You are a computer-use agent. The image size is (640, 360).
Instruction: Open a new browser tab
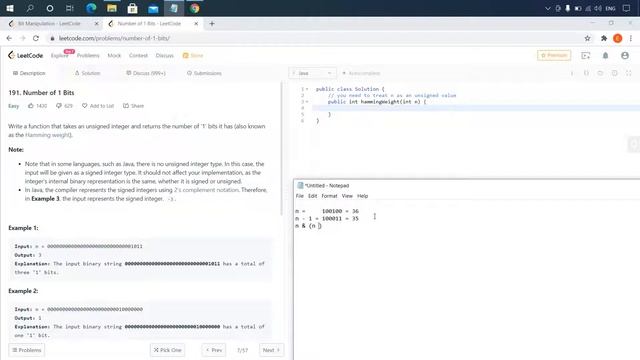212,24
